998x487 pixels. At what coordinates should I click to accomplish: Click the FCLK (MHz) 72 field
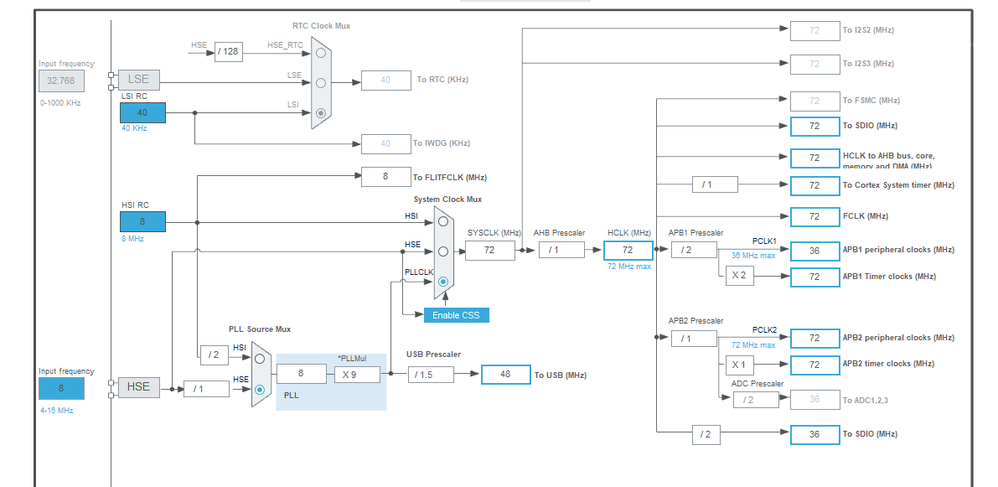click(x=815, y=217)
